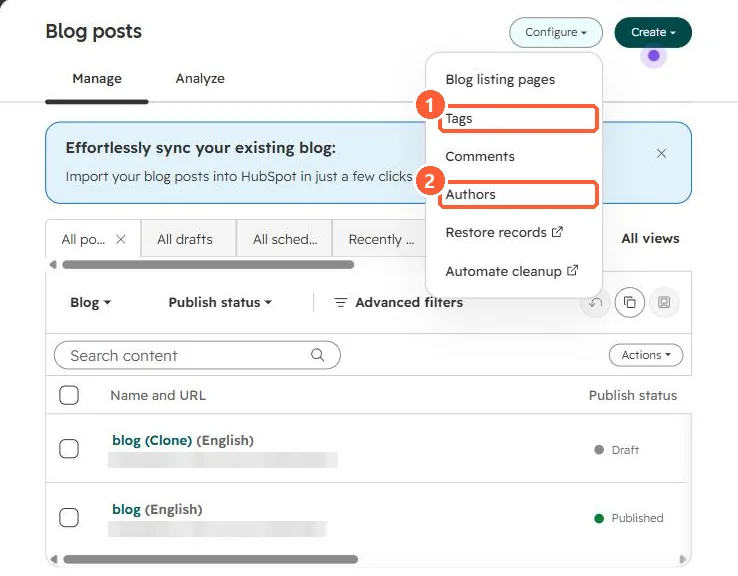738x576 pixels.
Task: Open the blog (Clone) post link
Action: (152, 440)
